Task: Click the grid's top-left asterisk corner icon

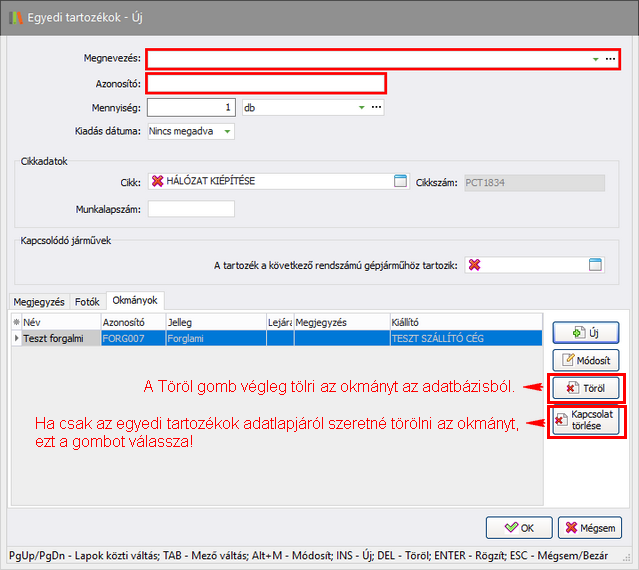Action: tap(15, 323)
